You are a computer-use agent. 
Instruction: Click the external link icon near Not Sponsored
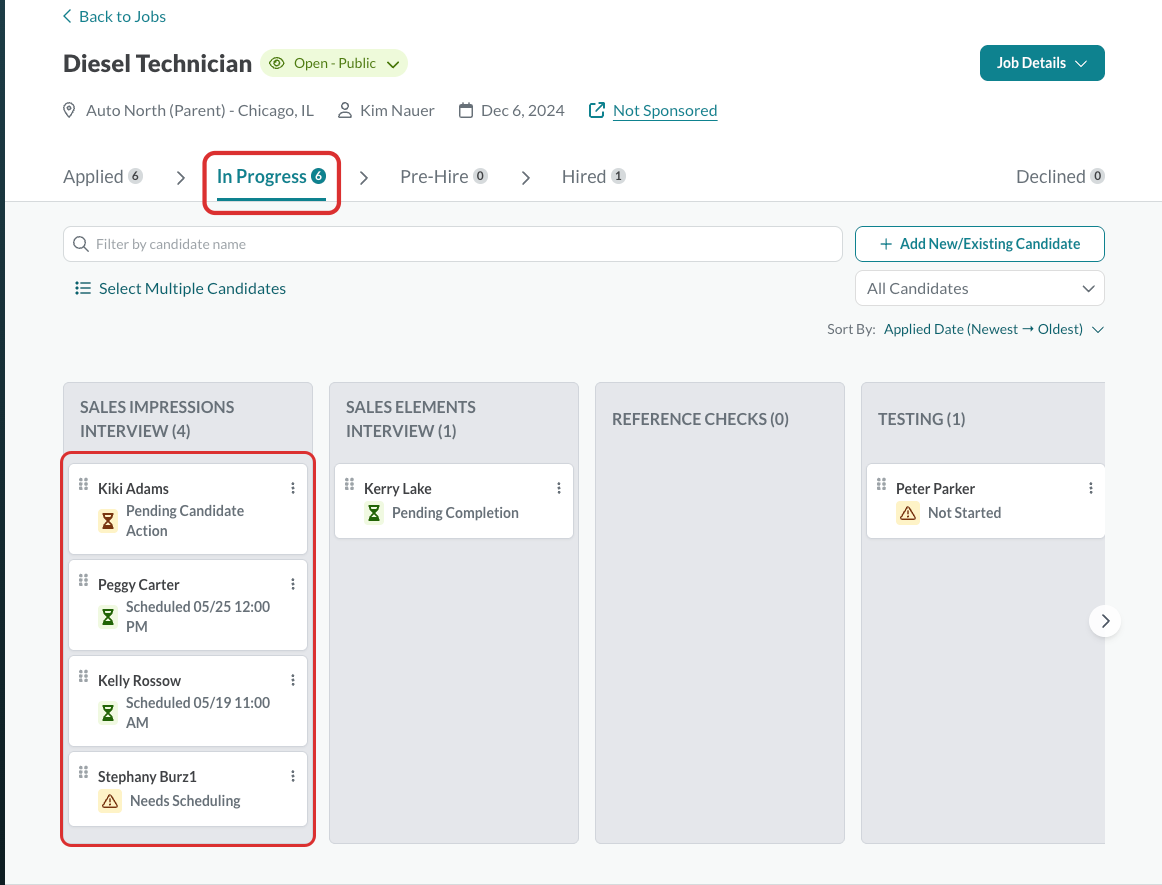coord(597,110)
